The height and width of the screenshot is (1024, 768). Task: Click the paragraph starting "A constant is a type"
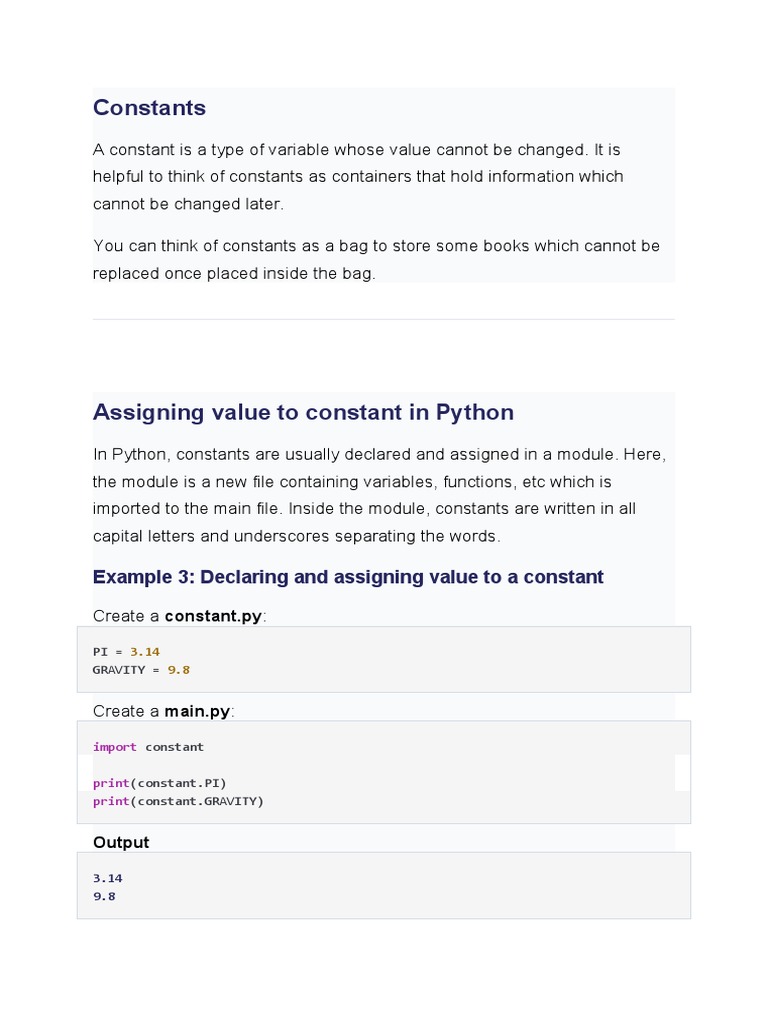pyautogui.click(x=358, y=177)
